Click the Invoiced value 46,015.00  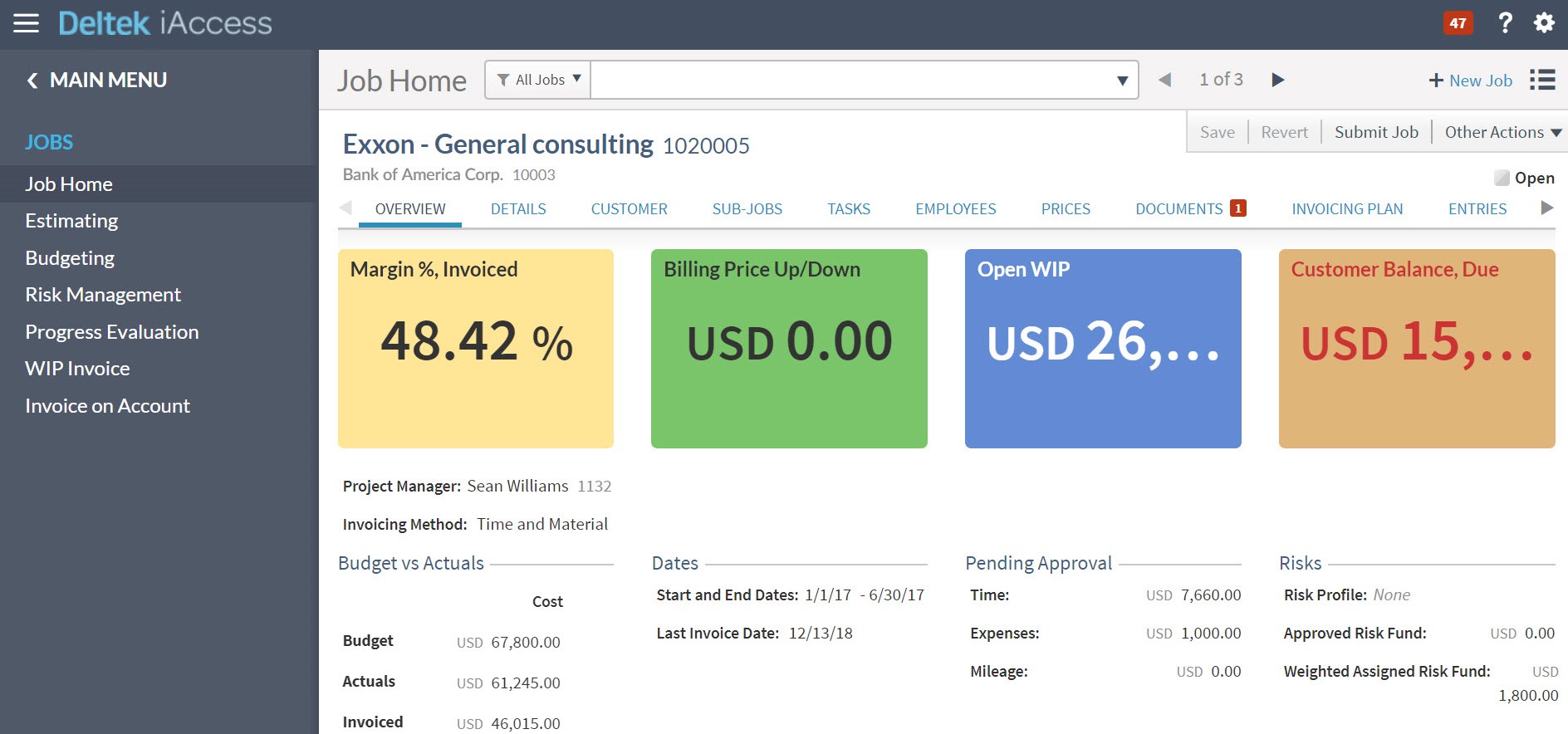point(526,723)
